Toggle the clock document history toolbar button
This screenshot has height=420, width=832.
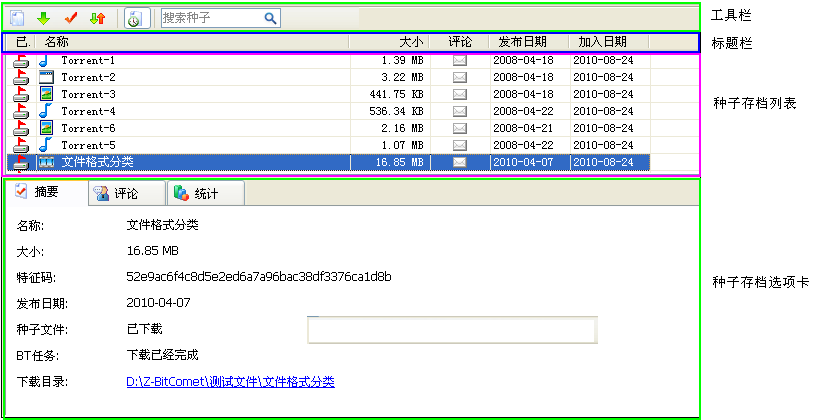pyautogui.click(x=137, y=19)
